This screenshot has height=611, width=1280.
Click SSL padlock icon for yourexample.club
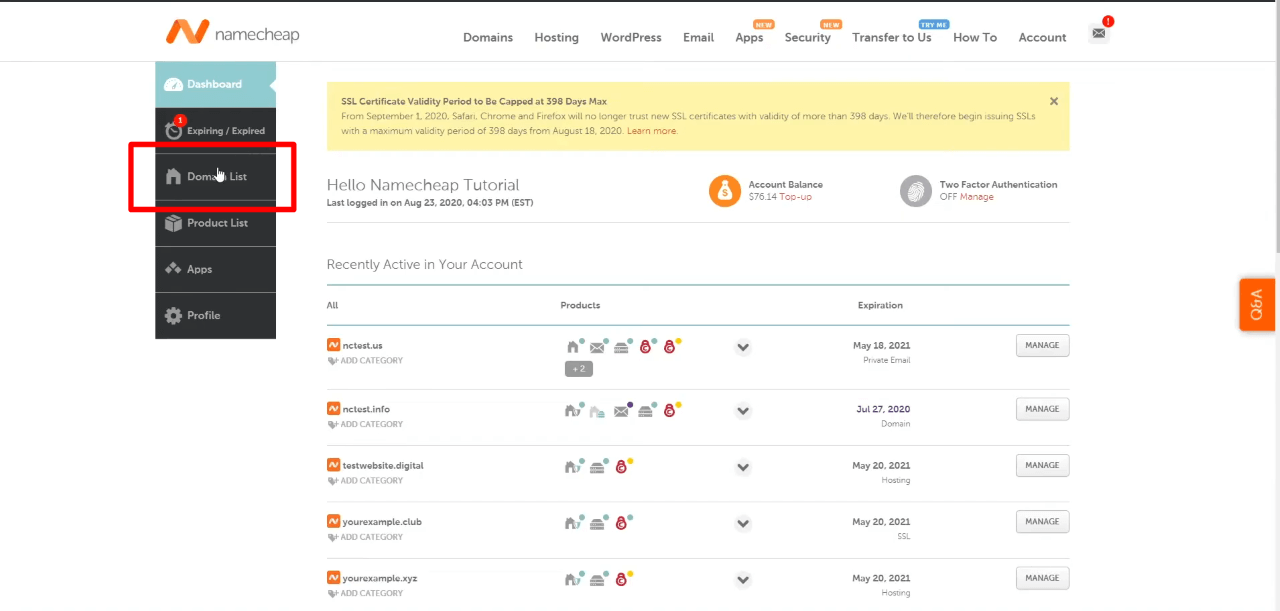621,522
